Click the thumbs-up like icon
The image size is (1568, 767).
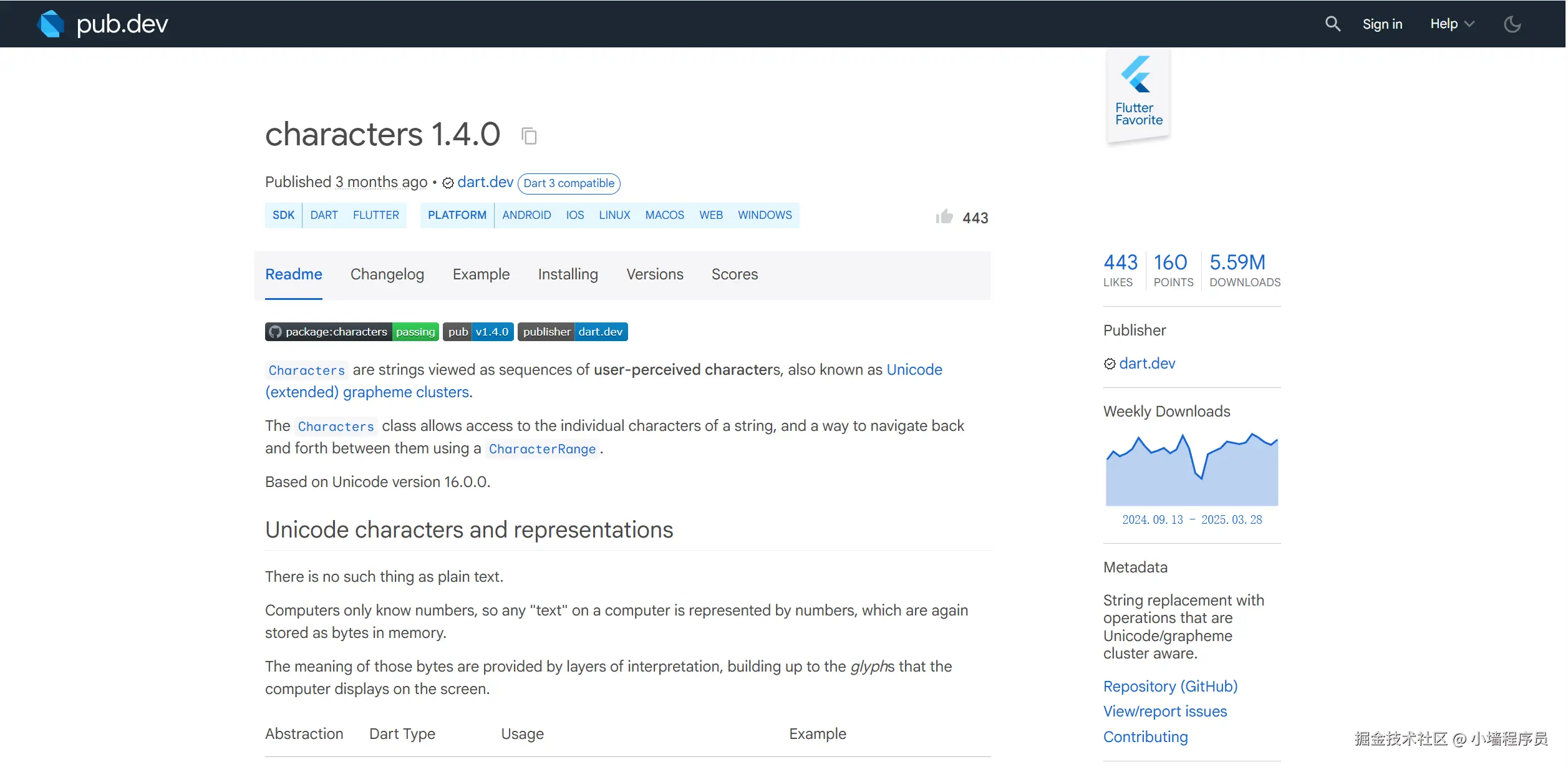[x=946, y=217]
